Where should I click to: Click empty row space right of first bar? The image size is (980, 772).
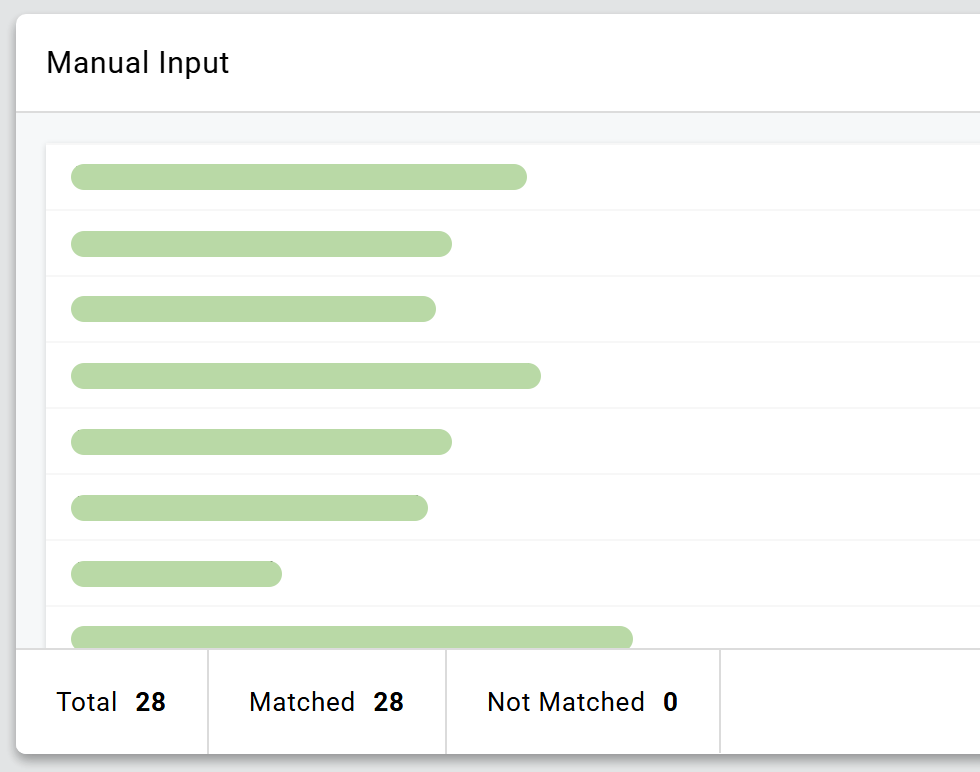pos(750,177)
